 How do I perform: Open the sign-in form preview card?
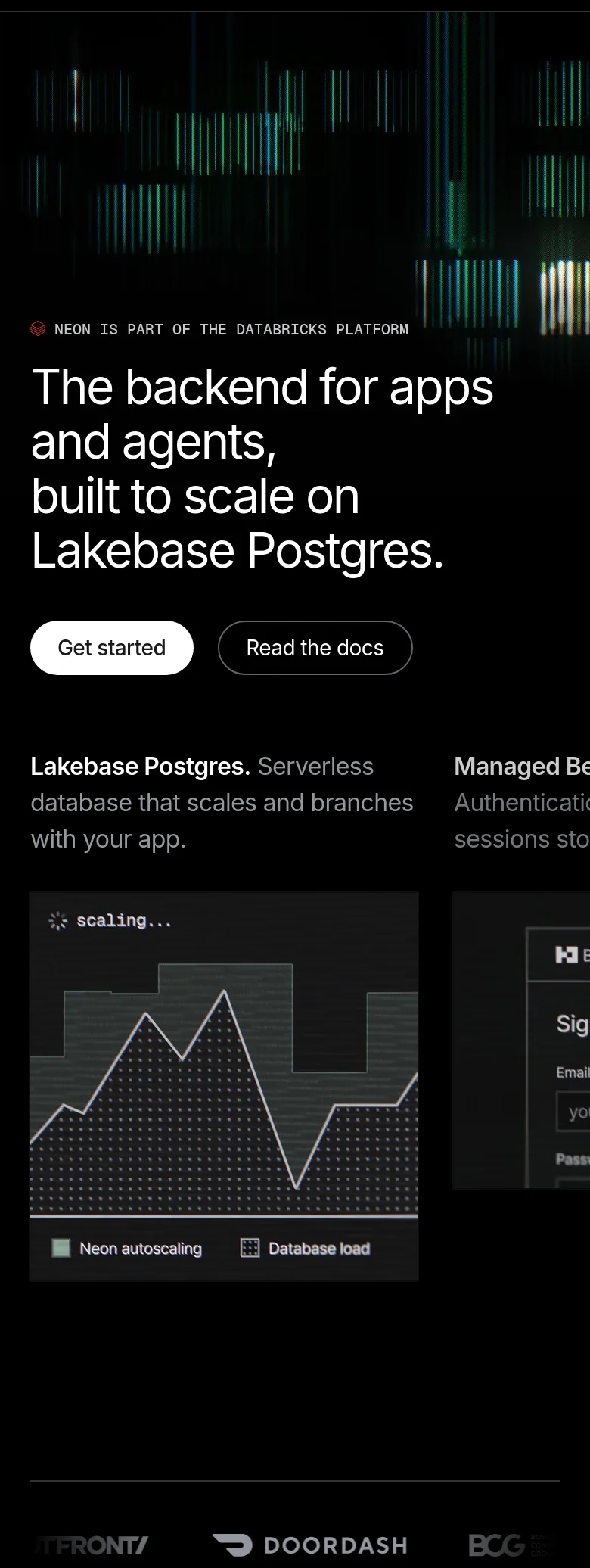tap(521, 1040)
